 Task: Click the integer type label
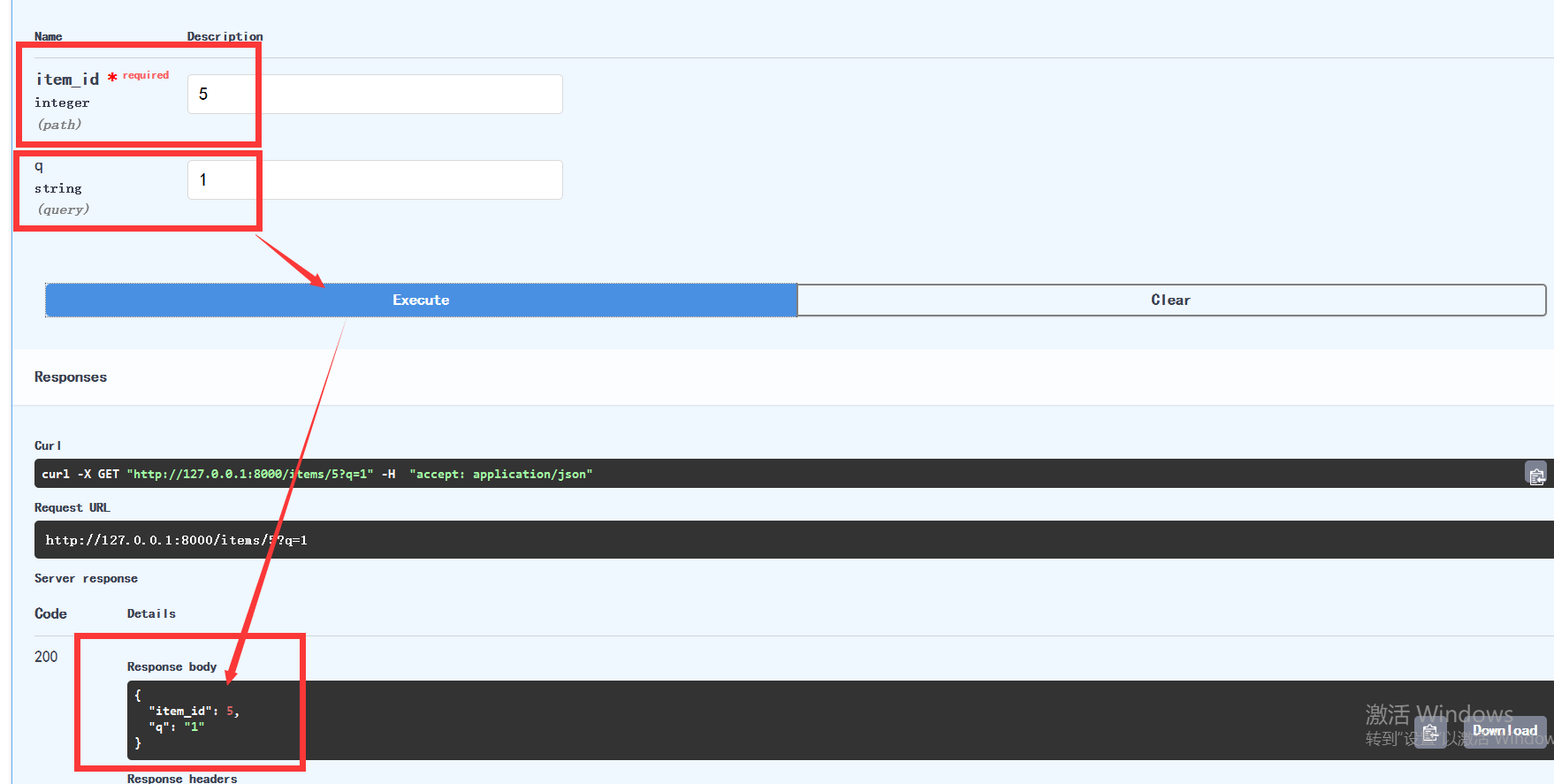click(x=62, y=103)
